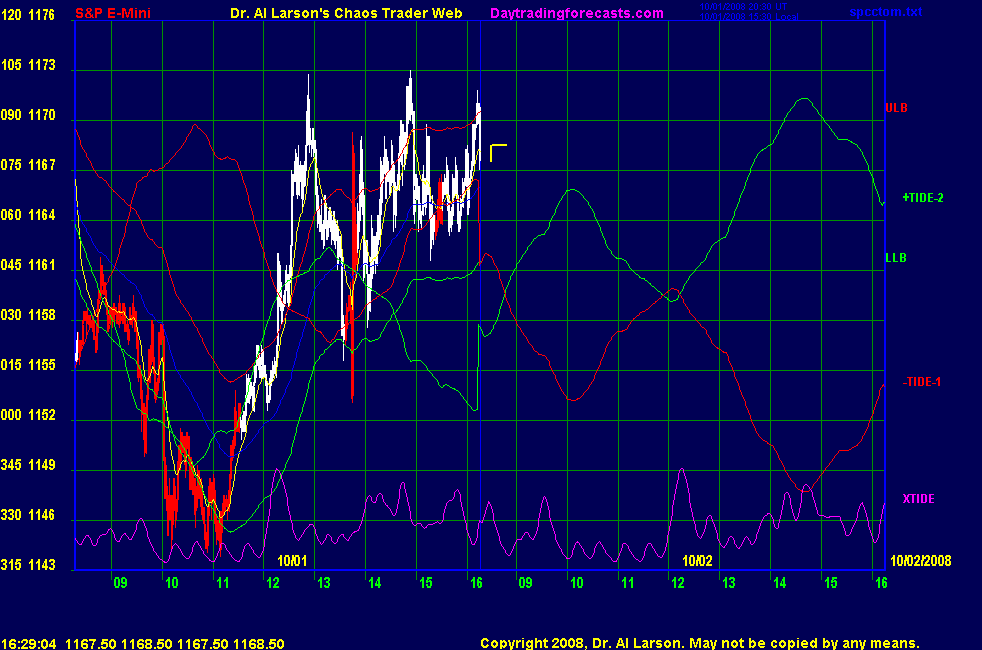
Task: Click the "045 1161" price axis label
Action: point(28,265)
